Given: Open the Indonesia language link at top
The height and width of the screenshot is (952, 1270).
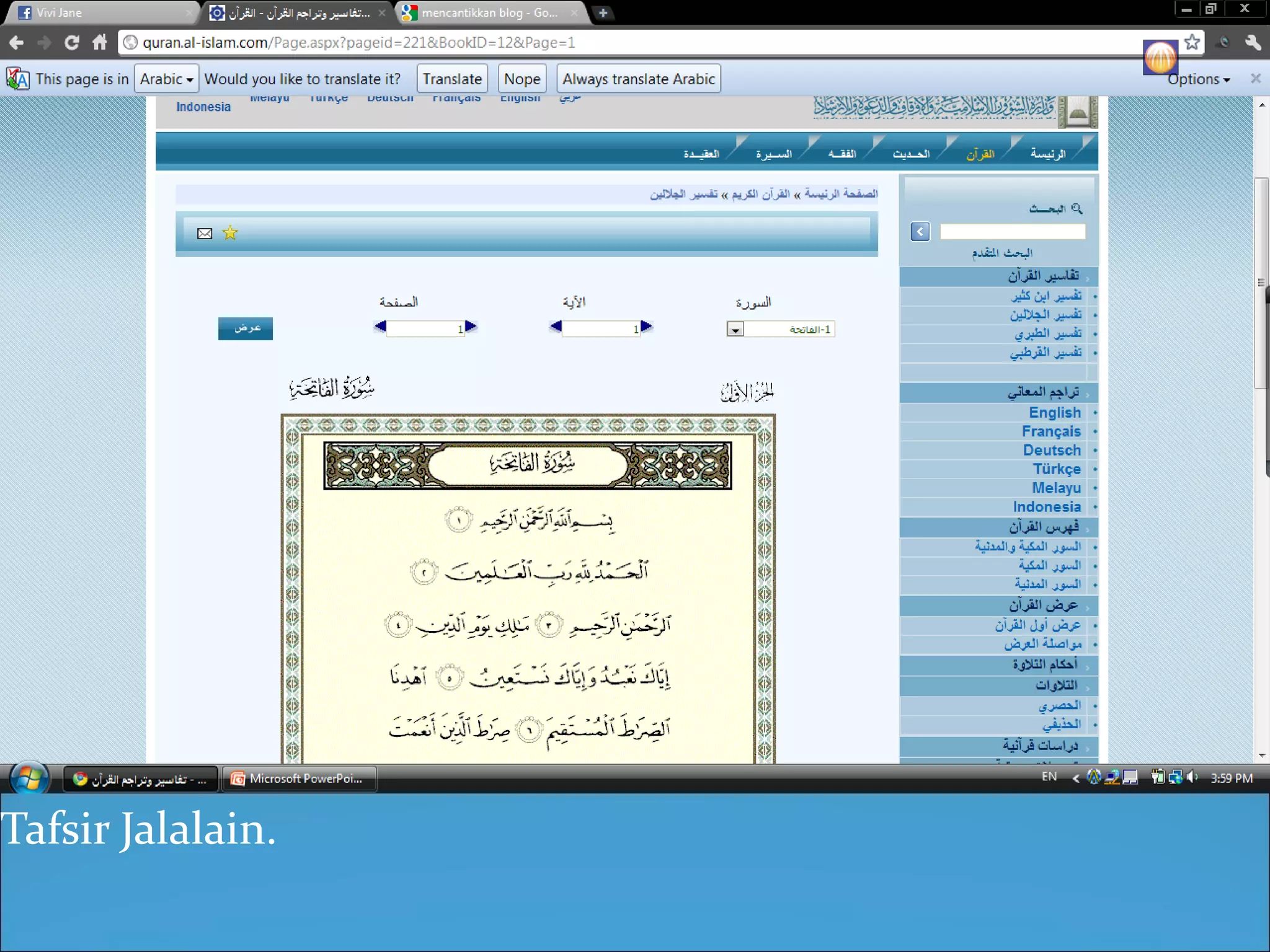Looking at the screenshot, I should [203, 107].
